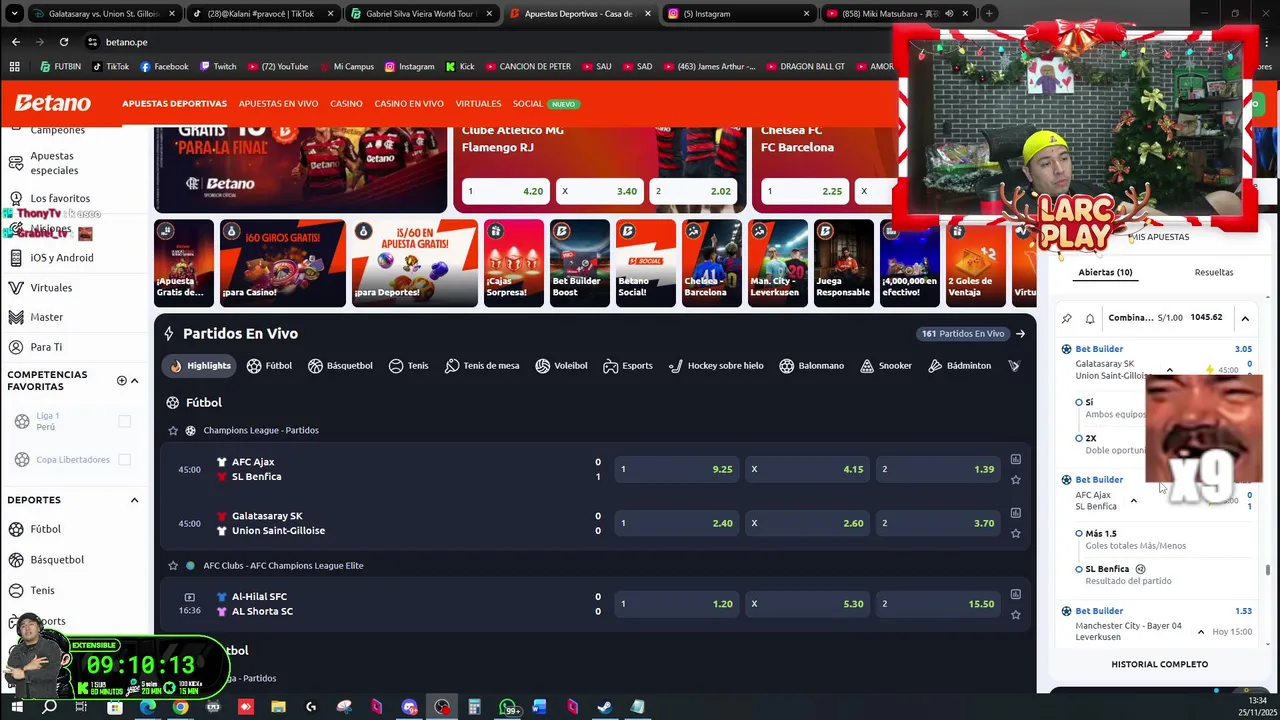Choose the Voleibol filter

(x=561, y=366)
